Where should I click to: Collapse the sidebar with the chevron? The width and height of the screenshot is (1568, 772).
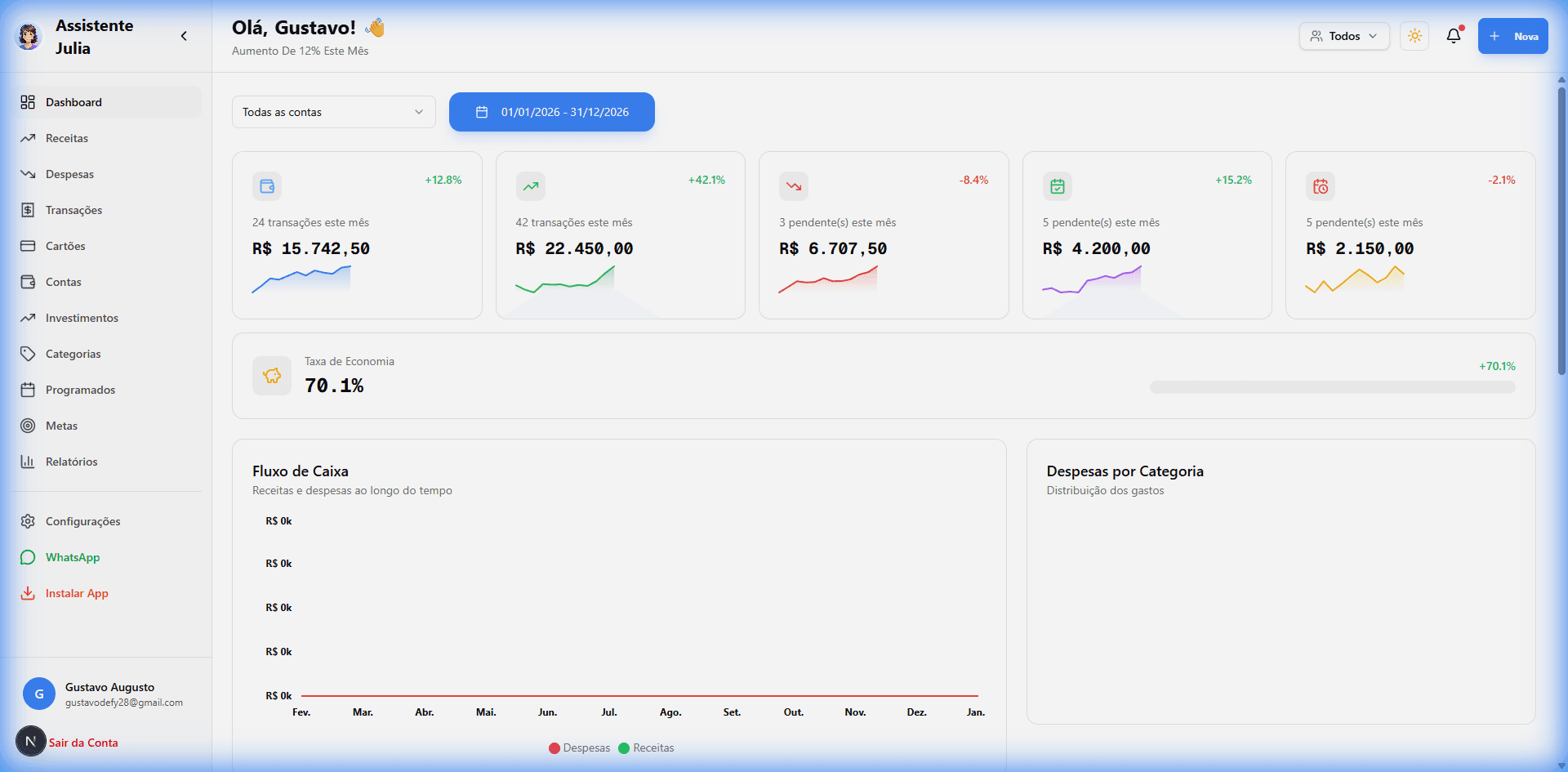184,36
